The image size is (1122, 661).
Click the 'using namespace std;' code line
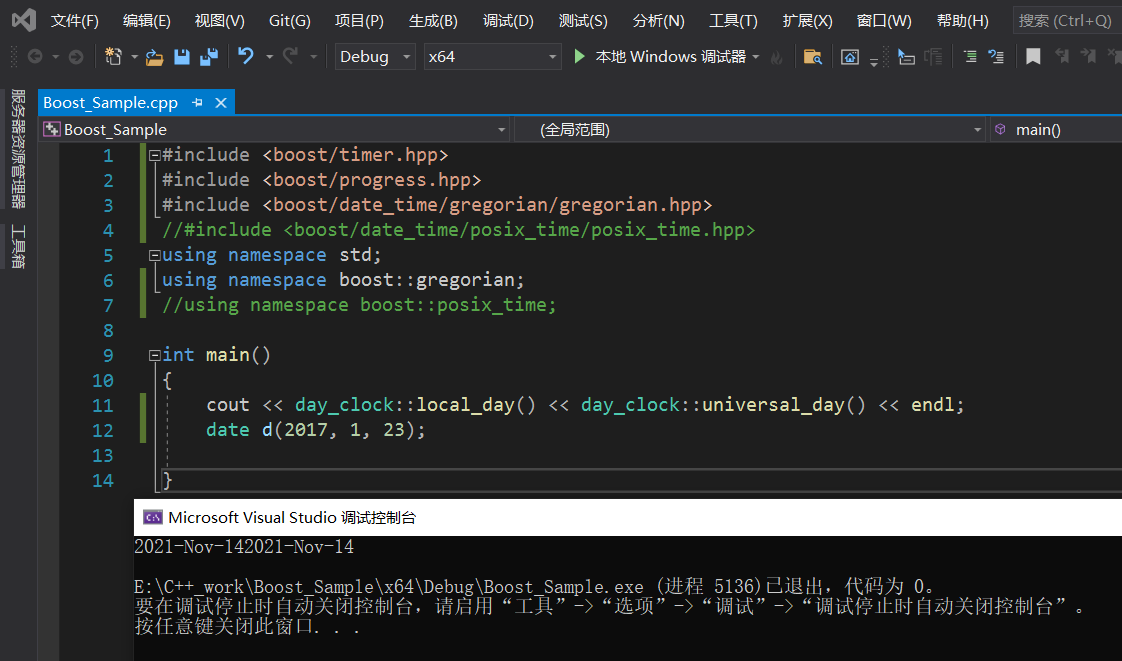tap(272, 255)
